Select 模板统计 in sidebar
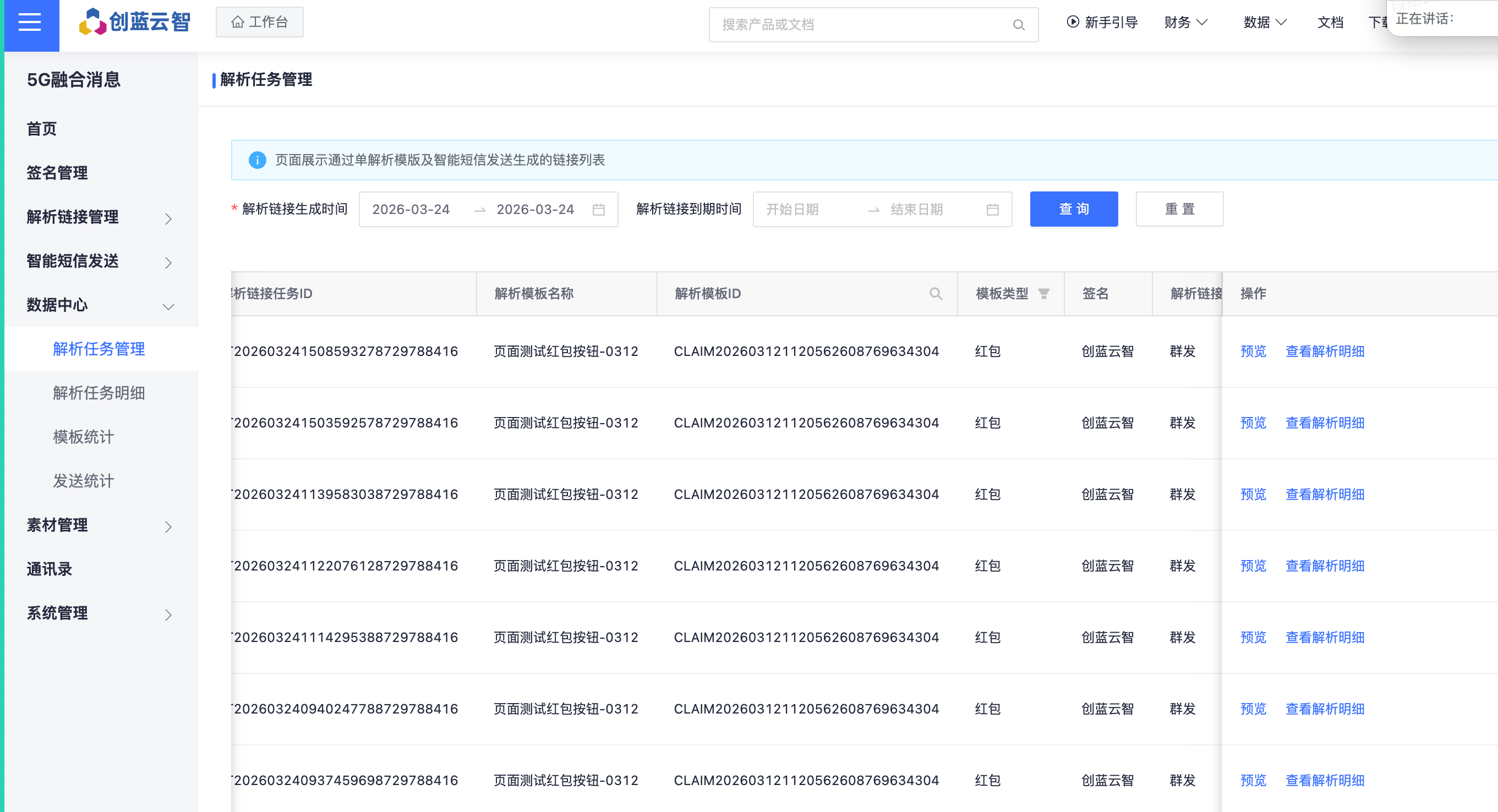This screenshot has height=812, width=1498. point(83,437)
